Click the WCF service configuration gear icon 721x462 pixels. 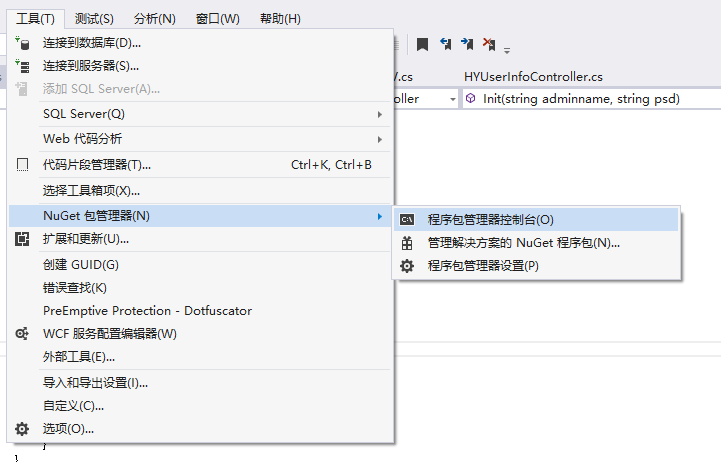[x=22, y=334]
